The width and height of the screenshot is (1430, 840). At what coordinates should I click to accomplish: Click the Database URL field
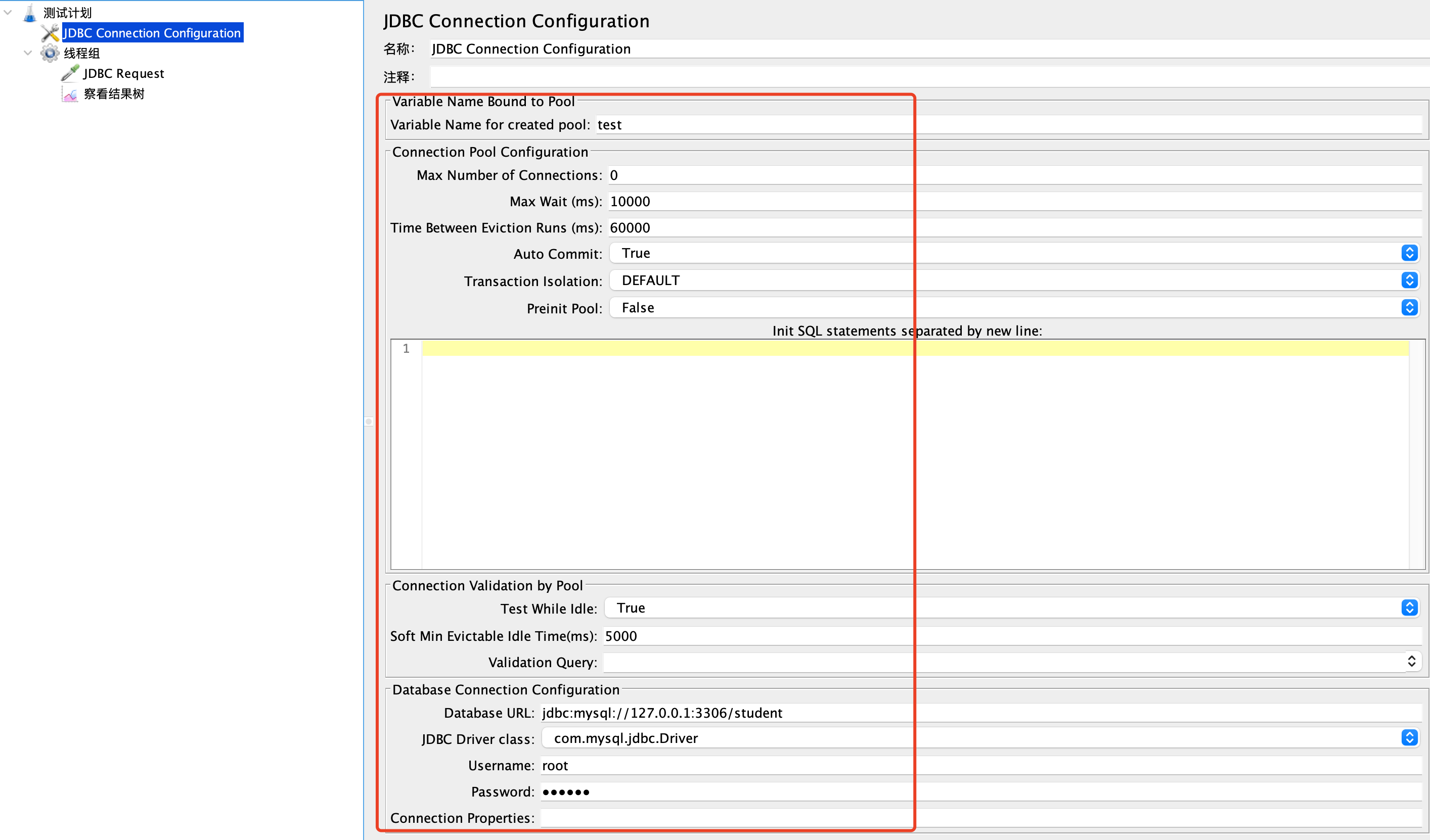point(965,713)
